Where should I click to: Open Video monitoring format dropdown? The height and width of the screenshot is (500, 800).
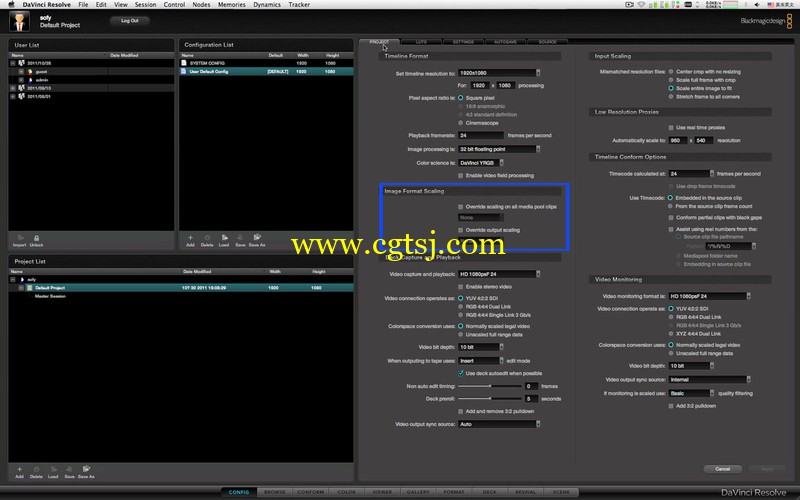(x=709, y=296)
